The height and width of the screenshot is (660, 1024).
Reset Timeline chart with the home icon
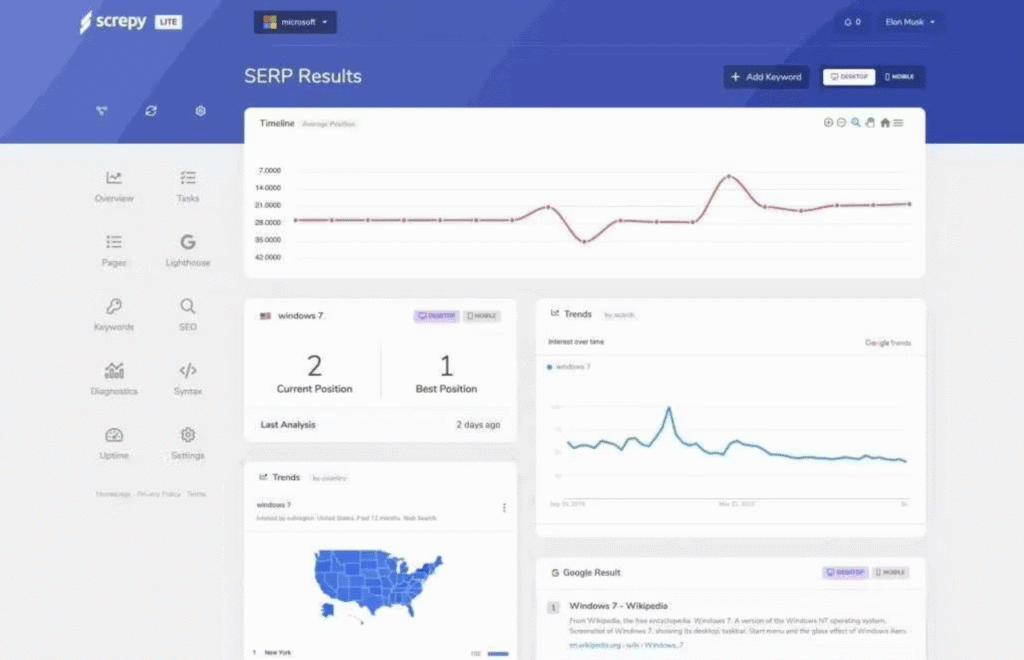pyautogui.click(x=885, y=123)
